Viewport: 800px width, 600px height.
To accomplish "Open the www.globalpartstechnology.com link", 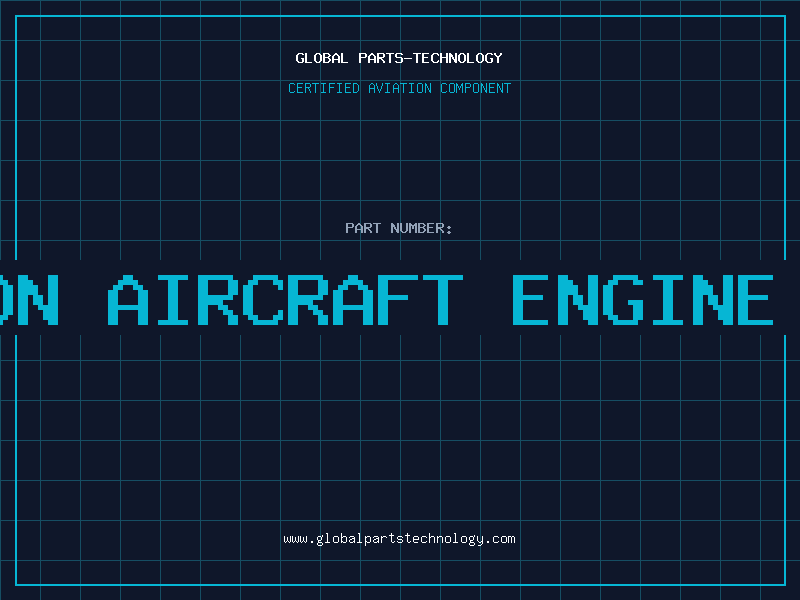I will pyautogui.click(x=399, y=539).
